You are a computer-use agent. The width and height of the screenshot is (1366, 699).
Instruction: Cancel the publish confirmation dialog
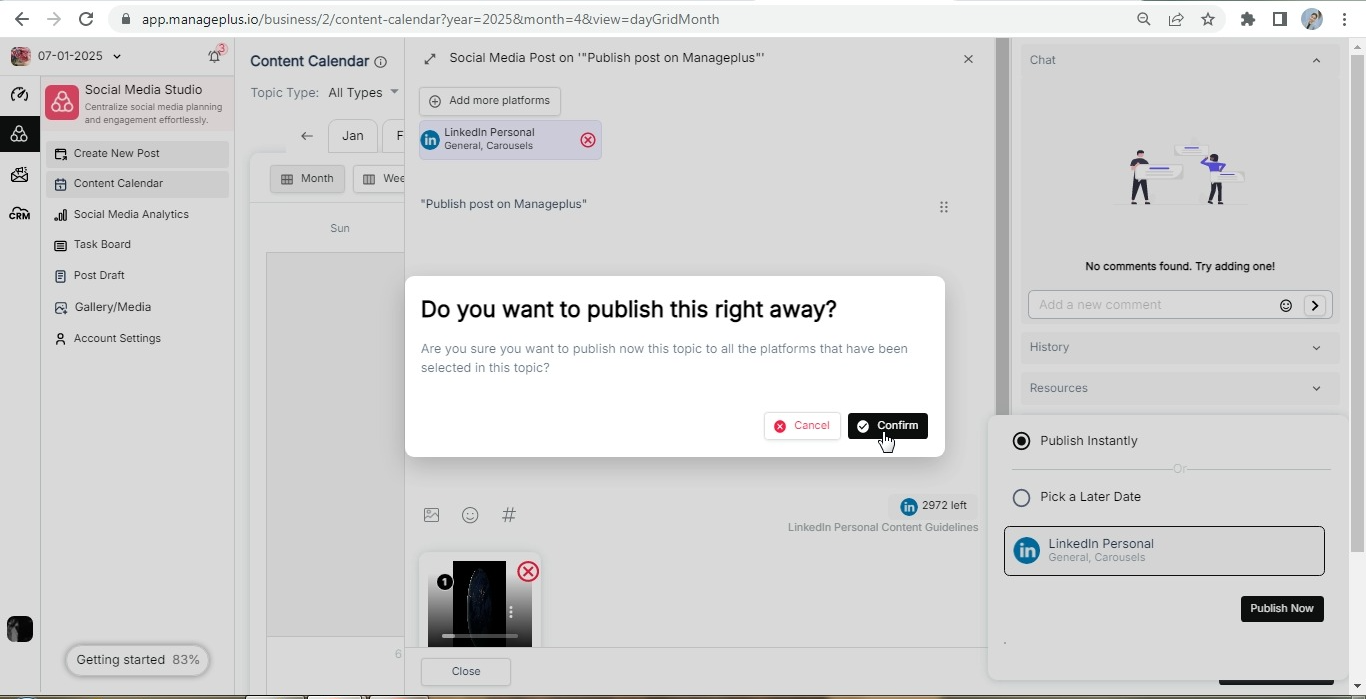[802, 426]
